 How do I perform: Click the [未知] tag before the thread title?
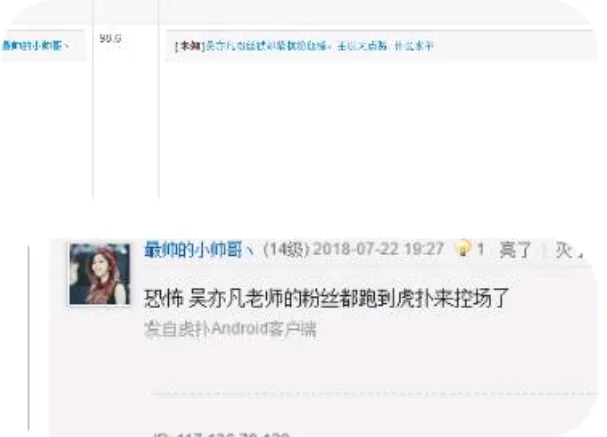[x=189, y=46]
